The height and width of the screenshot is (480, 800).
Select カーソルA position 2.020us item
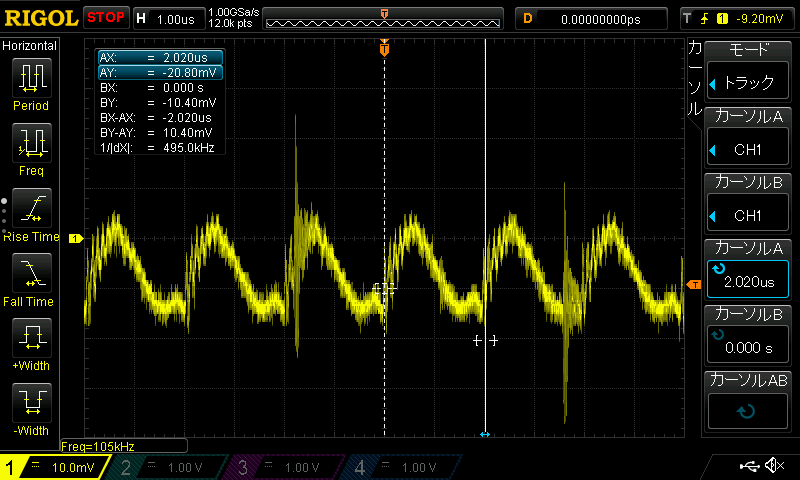(x=751, y=270)
